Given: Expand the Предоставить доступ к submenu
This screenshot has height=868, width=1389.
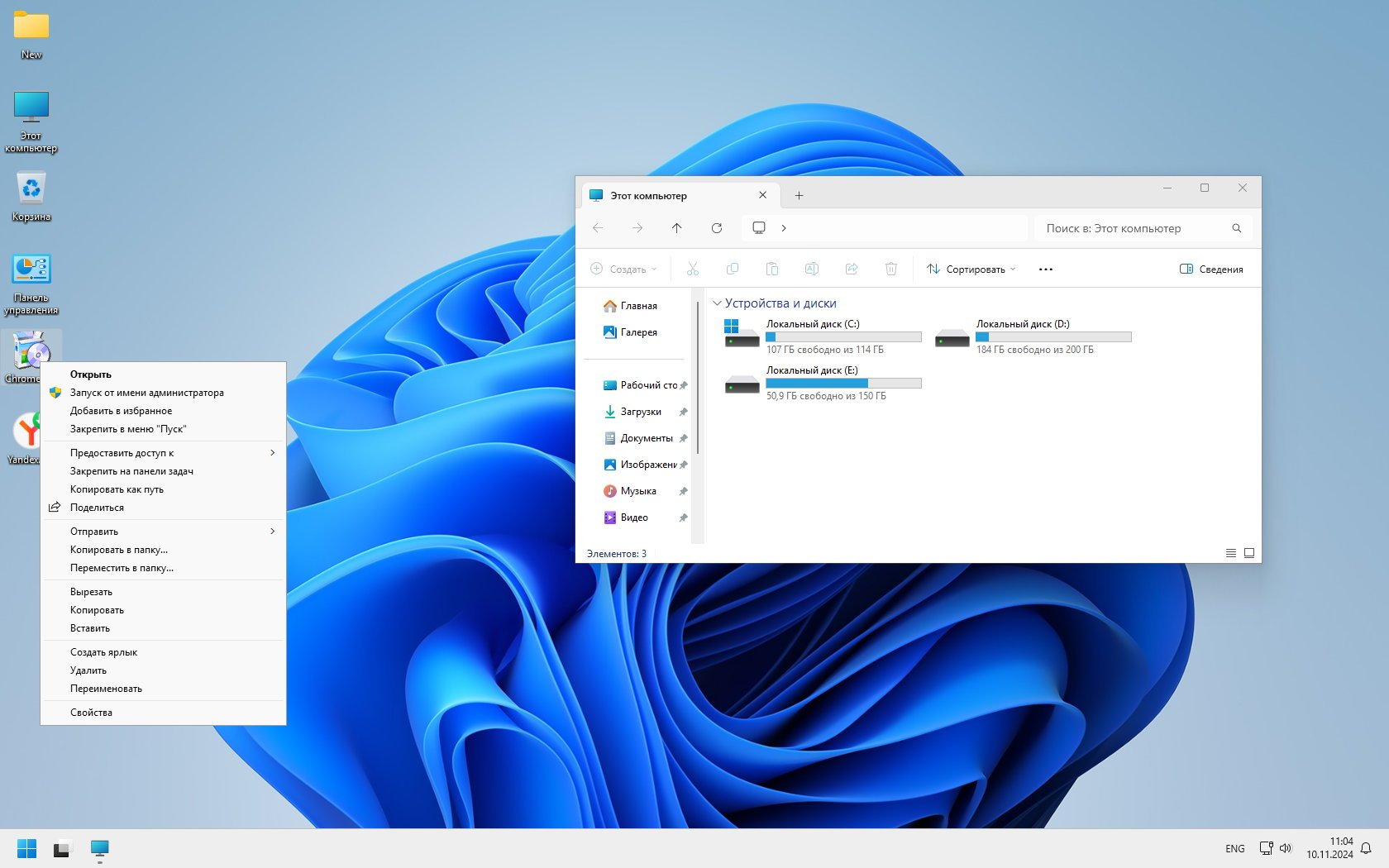Looking at the screenshot, I should (x=163, y=453).
